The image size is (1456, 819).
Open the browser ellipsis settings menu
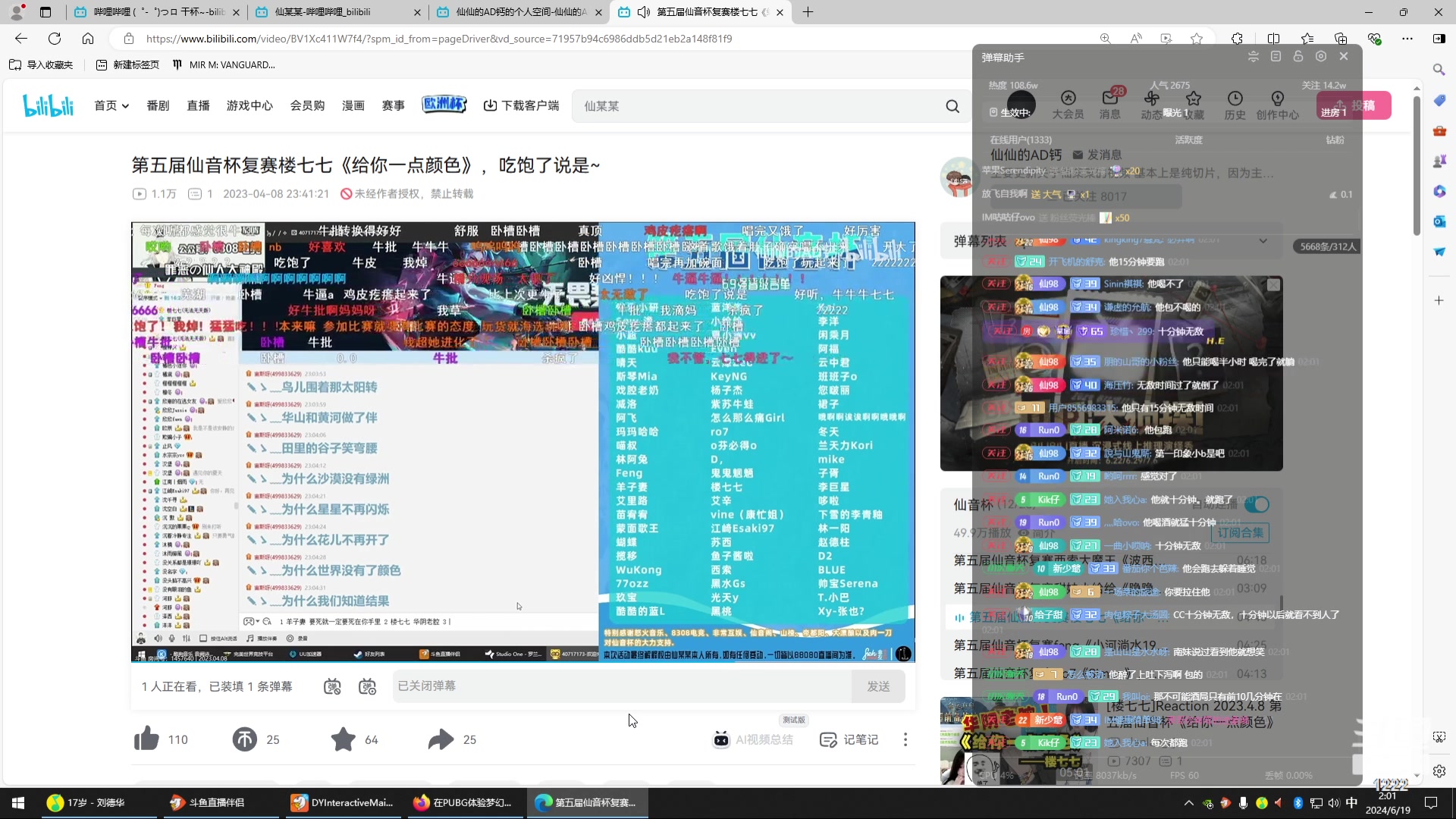[1407, 39]
